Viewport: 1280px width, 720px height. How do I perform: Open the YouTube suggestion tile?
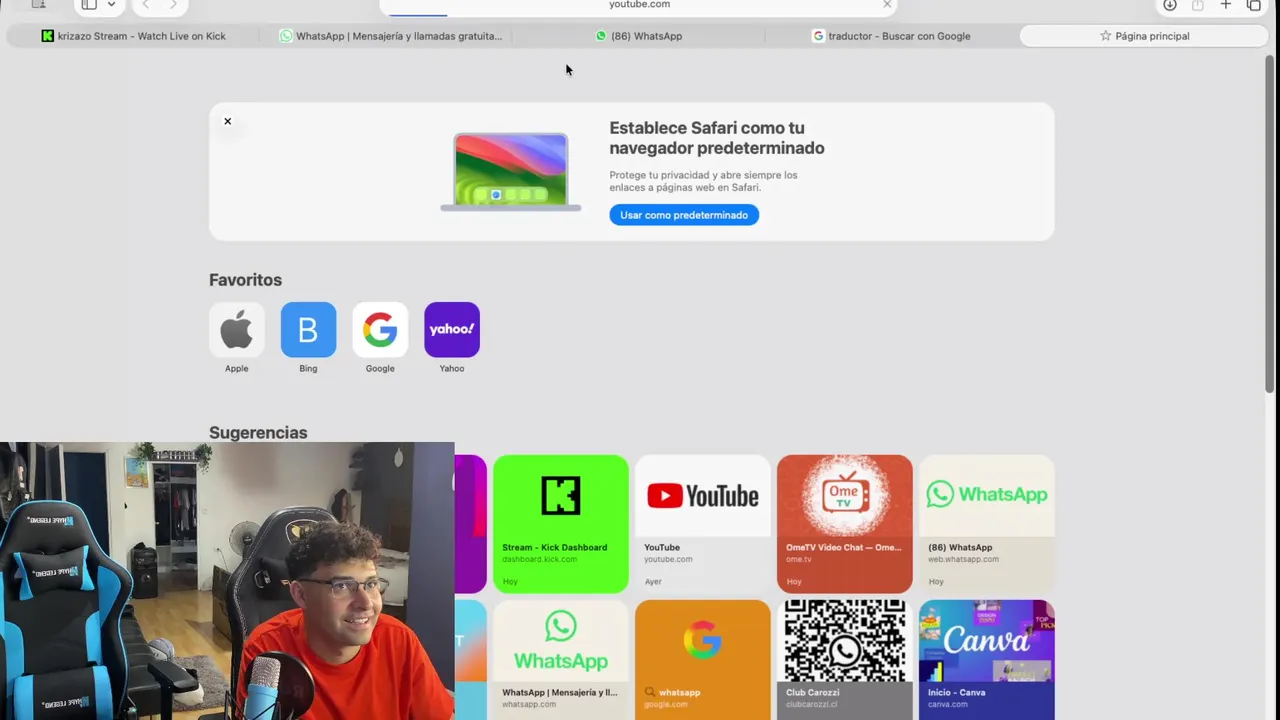point(703,524)
